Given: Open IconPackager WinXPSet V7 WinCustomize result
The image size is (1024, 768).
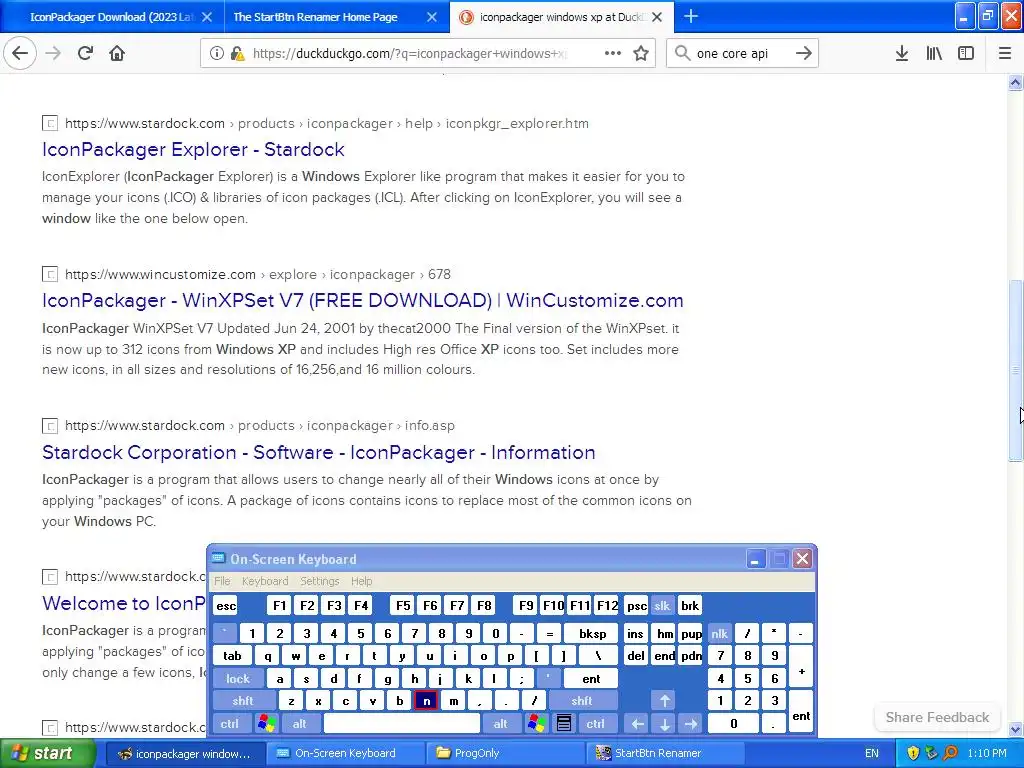Looking at the screenshot, I should pyautogui.click(x=362, y=300).
